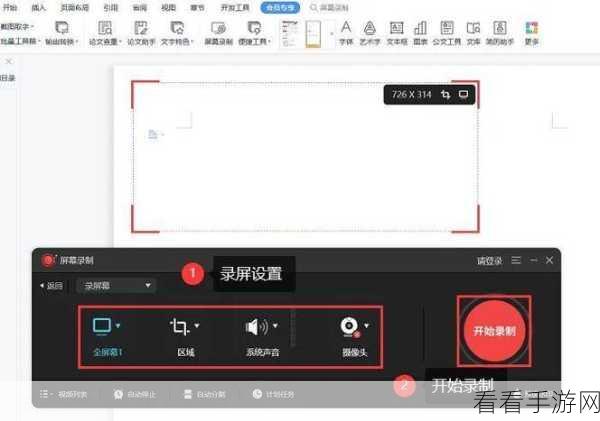600x421 pixels.
Task: Toggle the 摄像头 webcam icon
Action: tap(350, 327)
